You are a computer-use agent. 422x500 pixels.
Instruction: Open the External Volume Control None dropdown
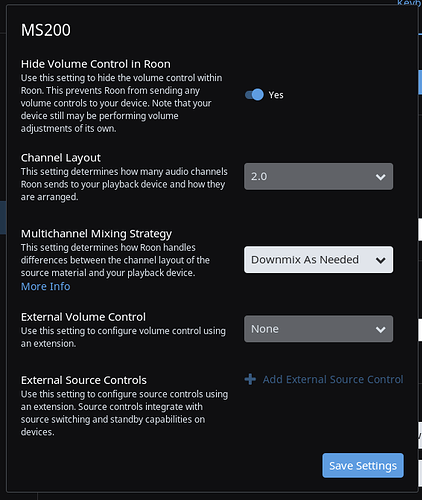pyautogui.click(x=318, y=329)
